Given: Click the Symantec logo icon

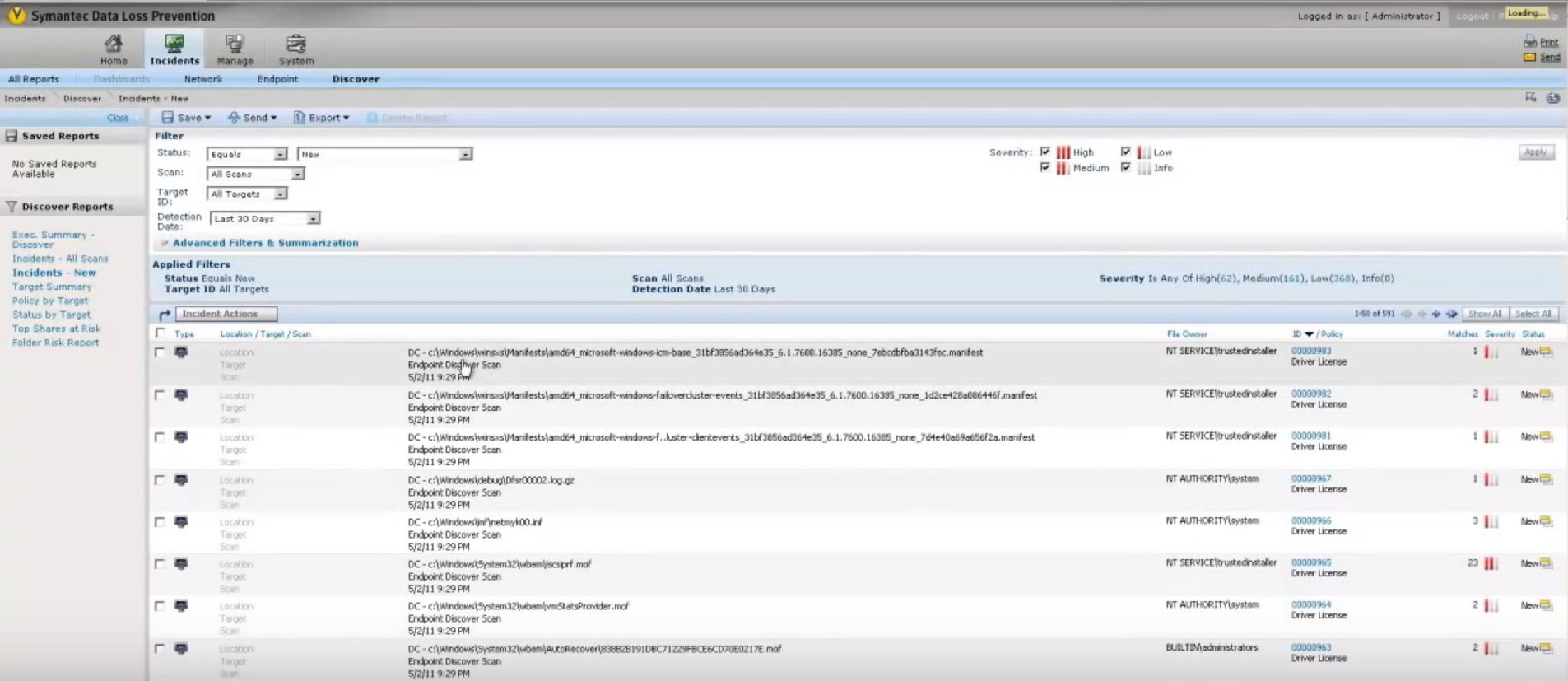Looking at the screenshot, I should tap(16, 16).
